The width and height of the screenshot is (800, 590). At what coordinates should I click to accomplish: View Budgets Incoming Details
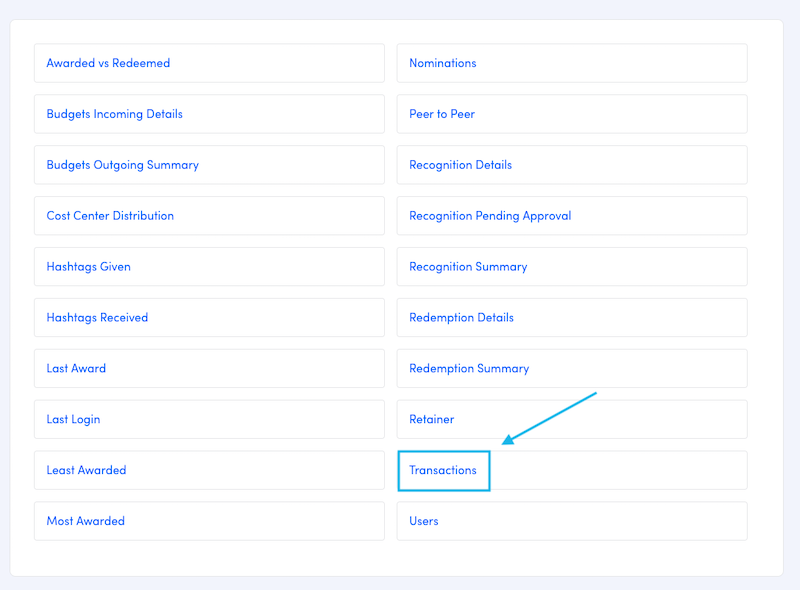(113, 114)
